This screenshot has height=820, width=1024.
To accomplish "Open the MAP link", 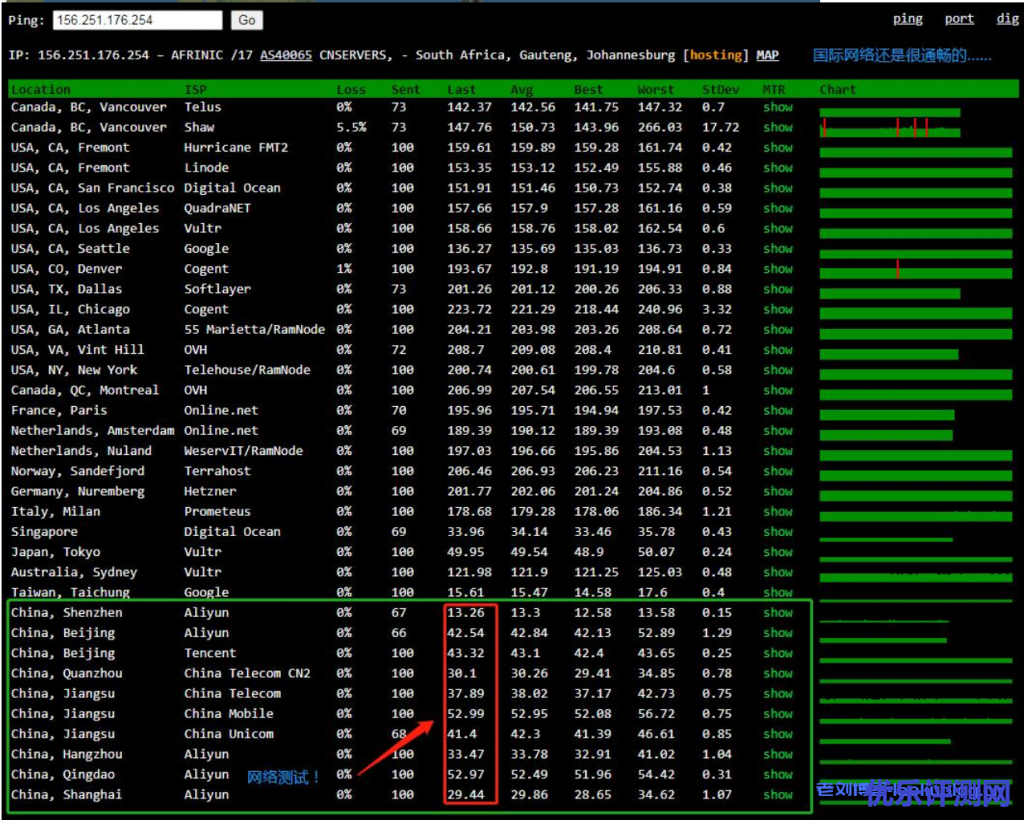I will (767, 56).
